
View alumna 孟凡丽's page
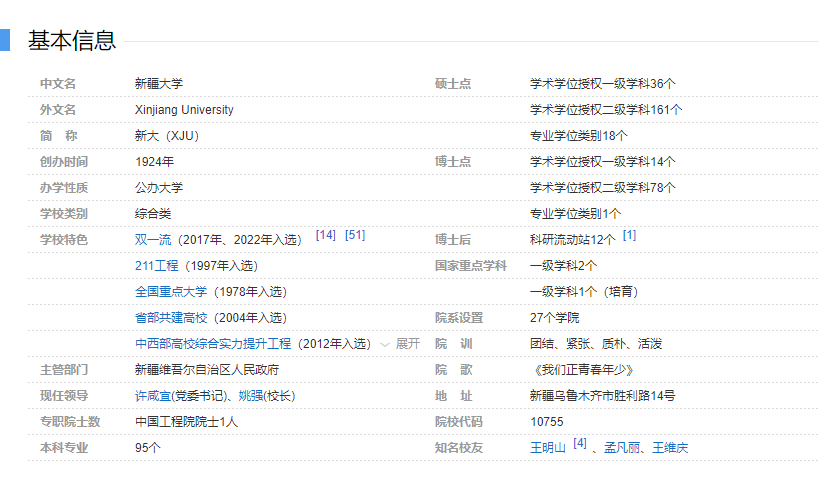pos(622,448)
